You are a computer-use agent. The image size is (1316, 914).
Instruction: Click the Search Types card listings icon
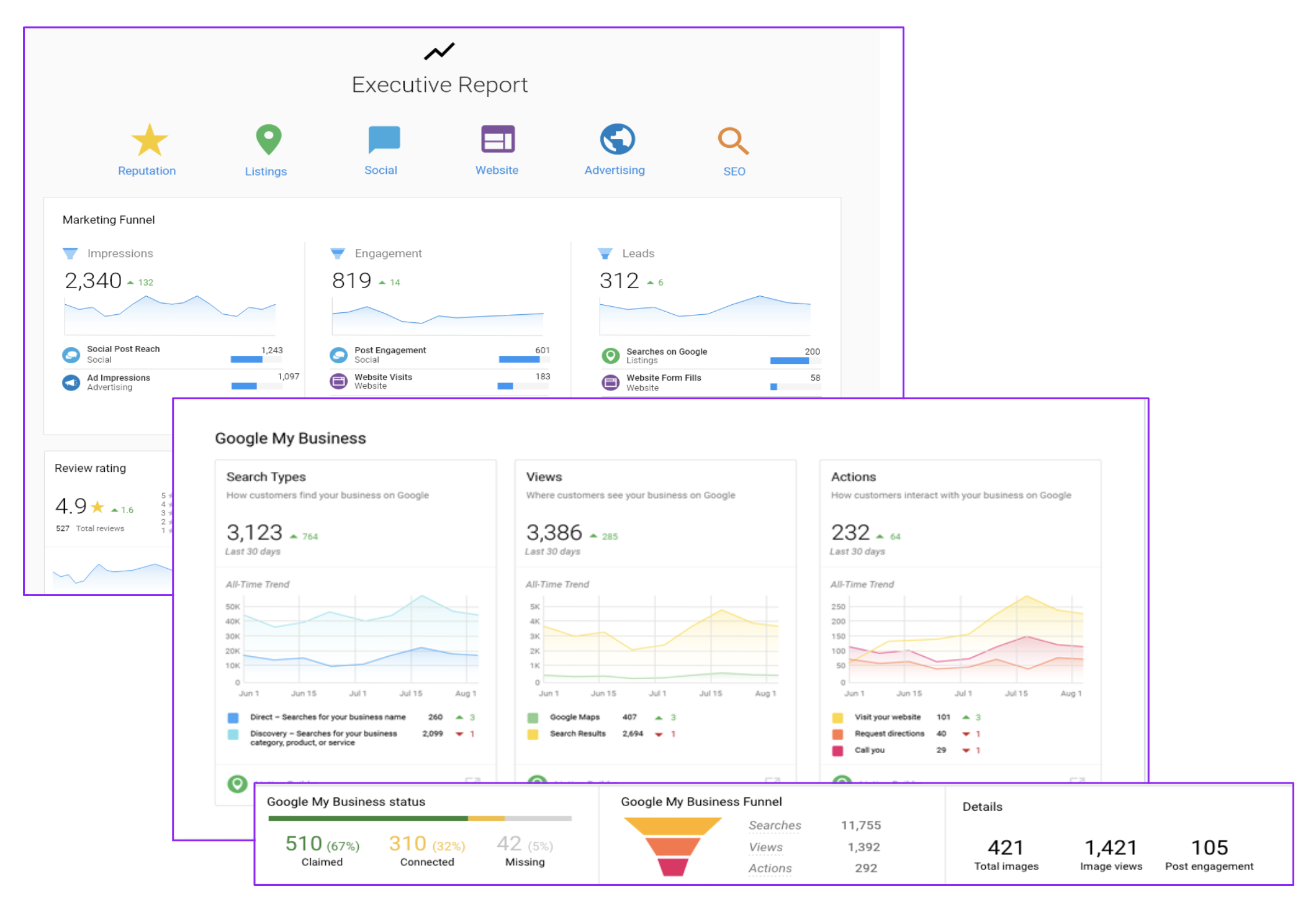237,784
